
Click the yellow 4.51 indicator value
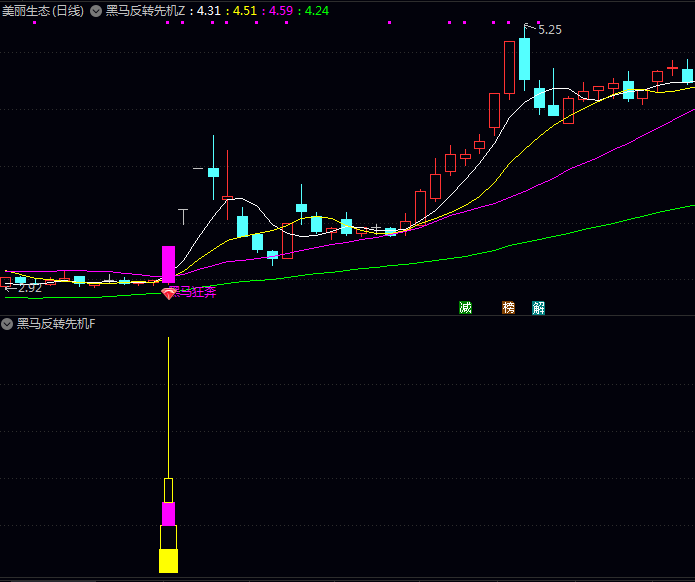coord(245,10)
